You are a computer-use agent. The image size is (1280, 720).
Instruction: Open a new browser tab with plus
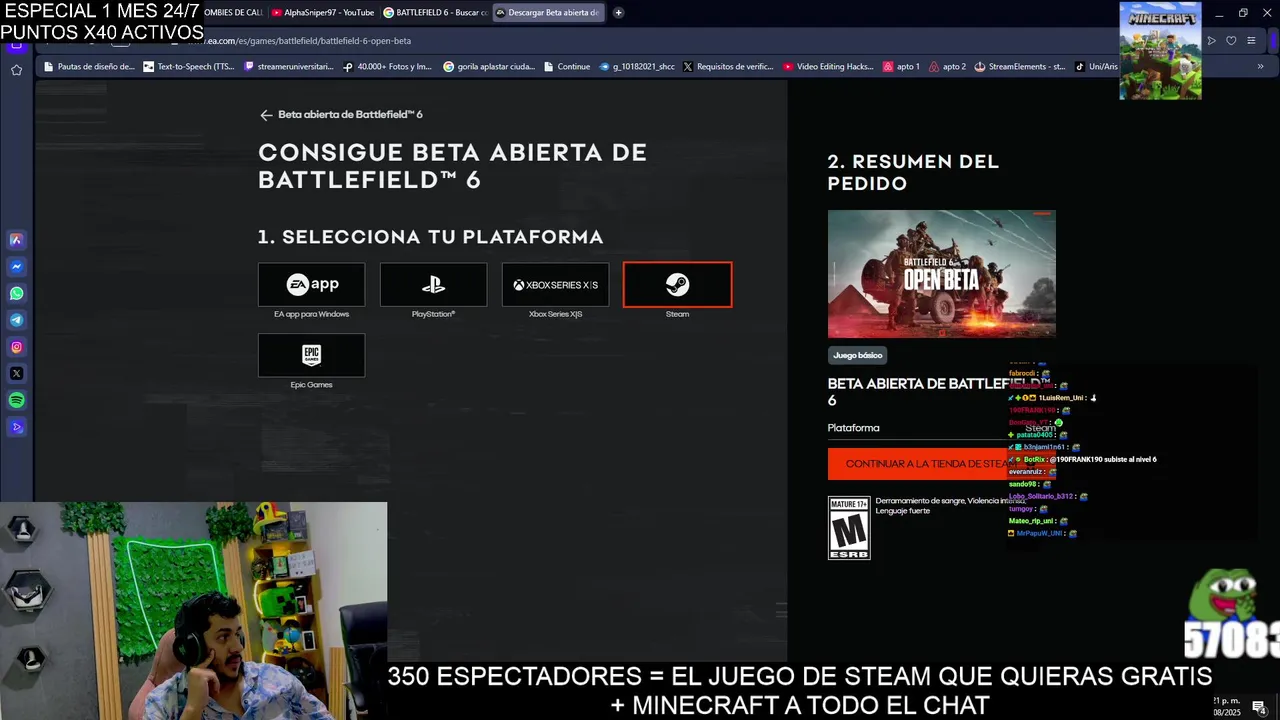click(x=618, y=13)
